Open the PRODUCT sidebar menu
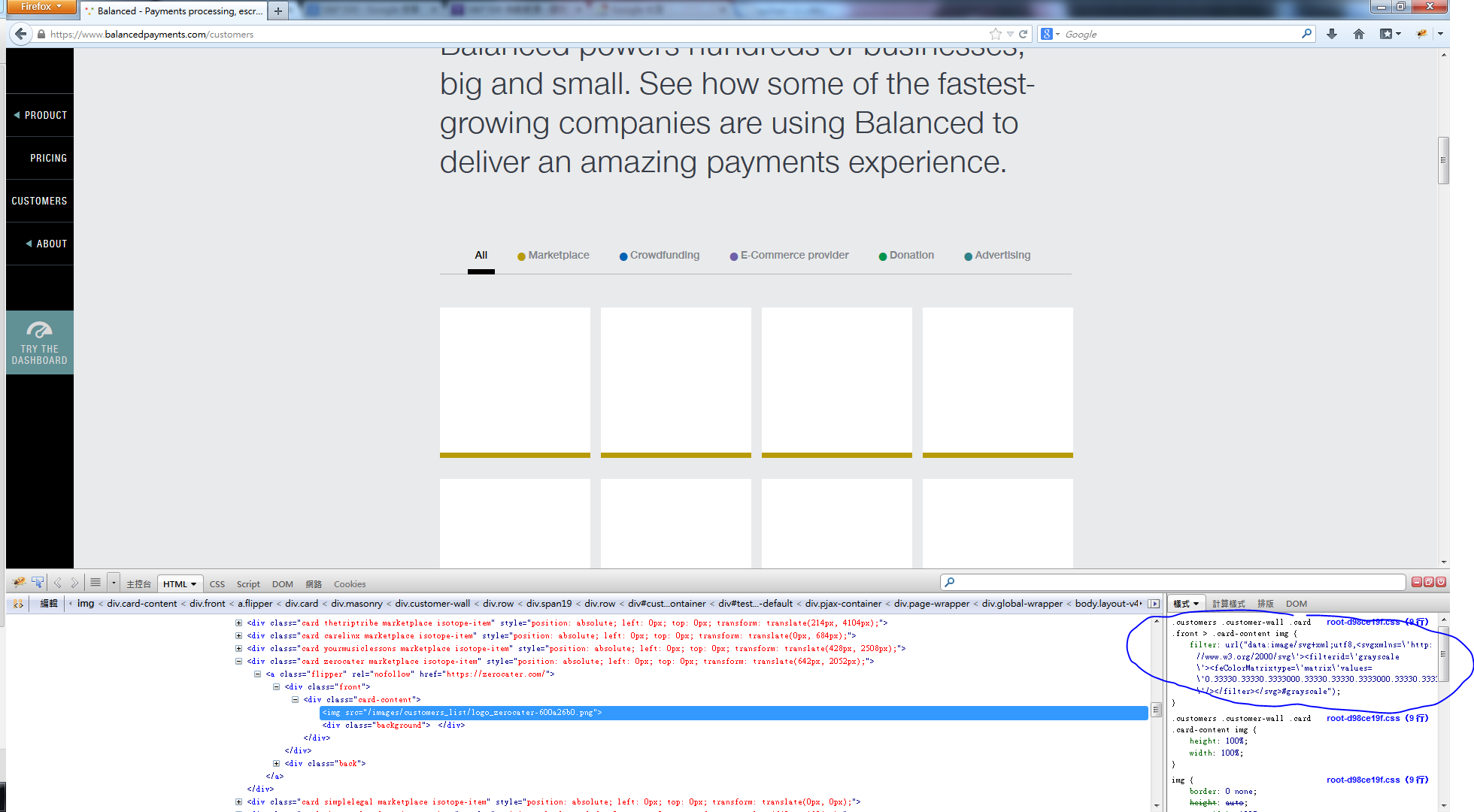 coord(40,115)
